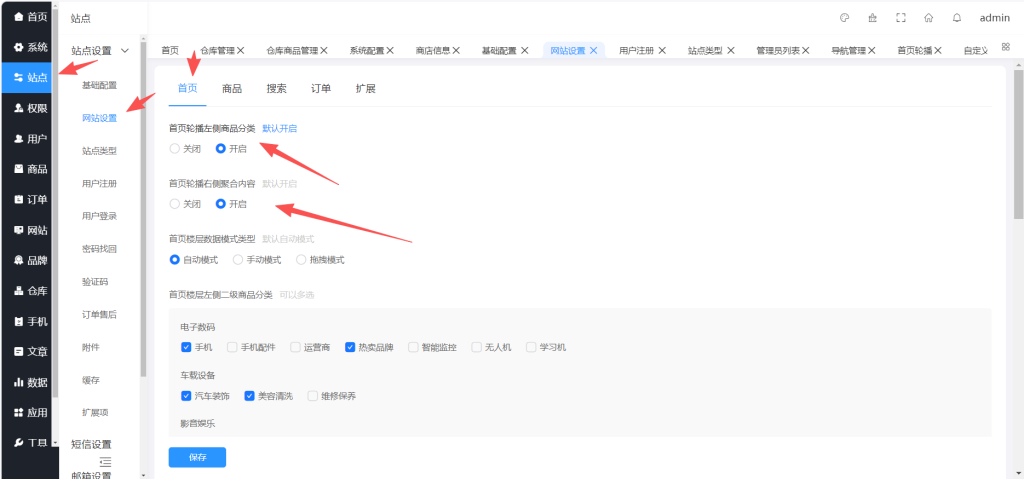
Task: Toggle fullscreen with the header frame icon
Action: coord(901,18)
